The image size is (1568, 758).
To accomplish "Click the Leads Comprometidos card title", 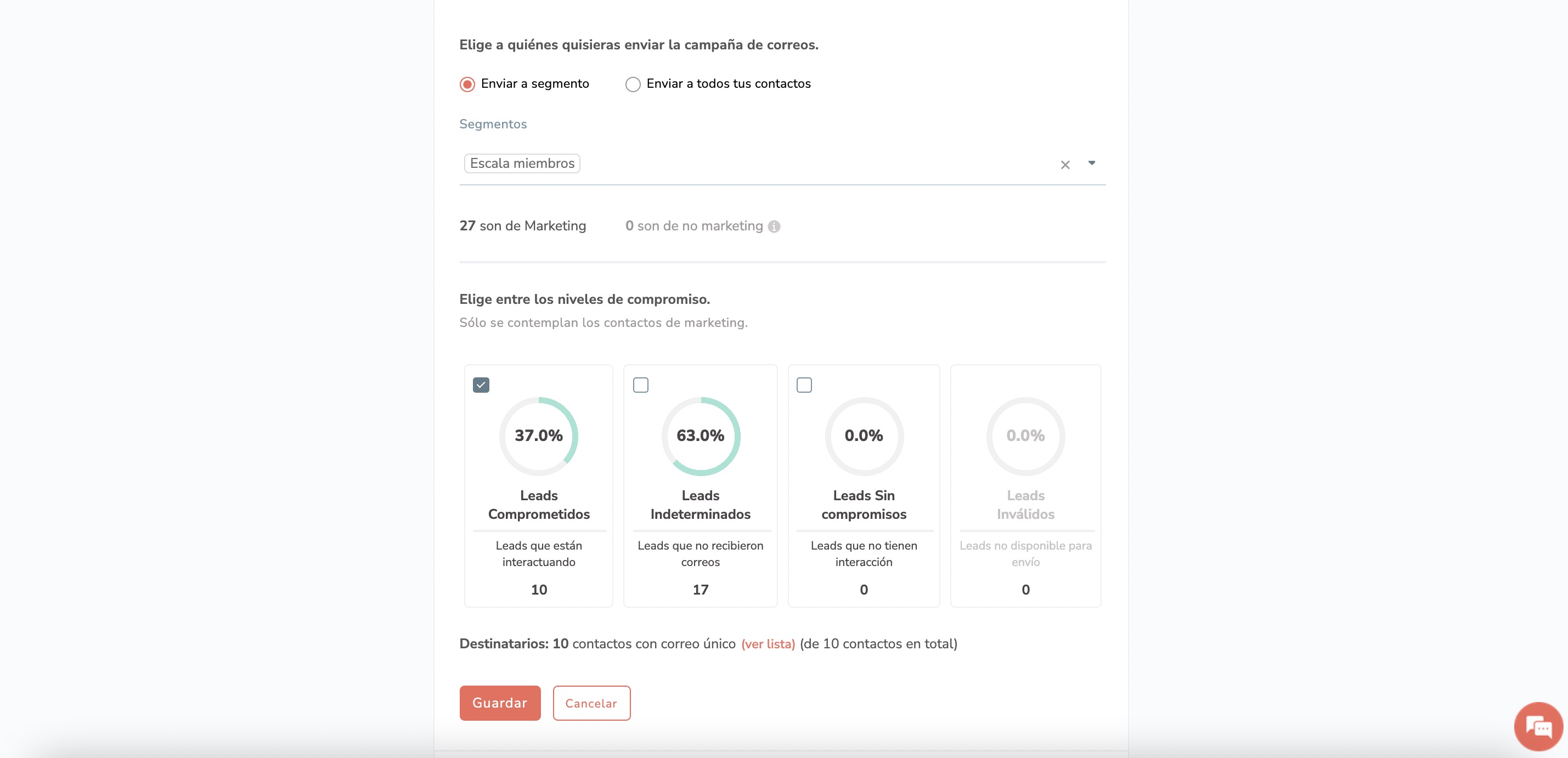I will click(538, 505).
